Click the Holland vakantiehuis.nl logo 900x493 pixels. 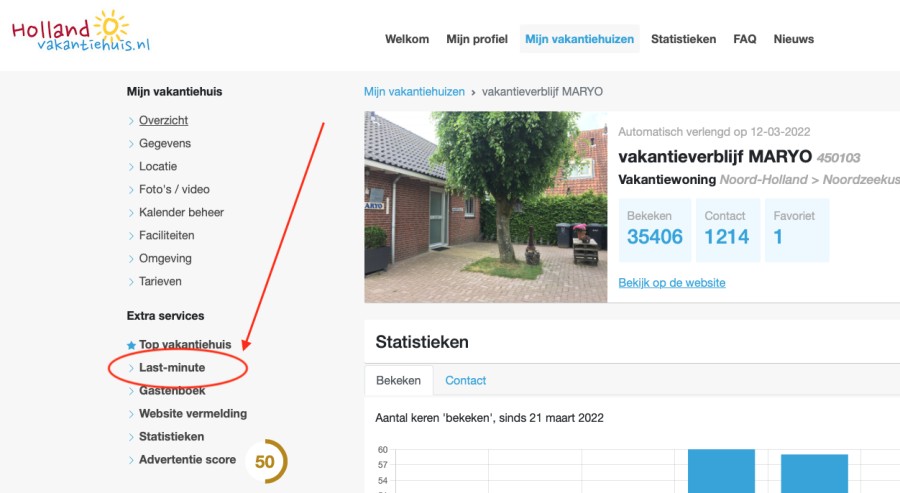(82, 32)
